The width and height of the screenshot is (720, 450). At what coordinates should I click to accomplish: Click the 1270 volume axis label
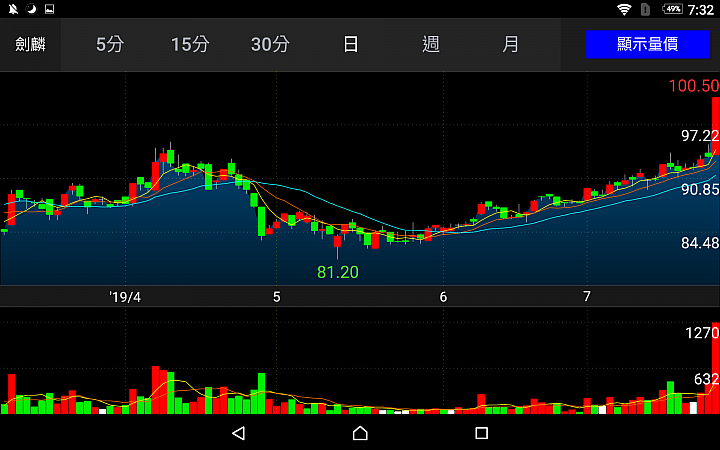coord(702,333)
